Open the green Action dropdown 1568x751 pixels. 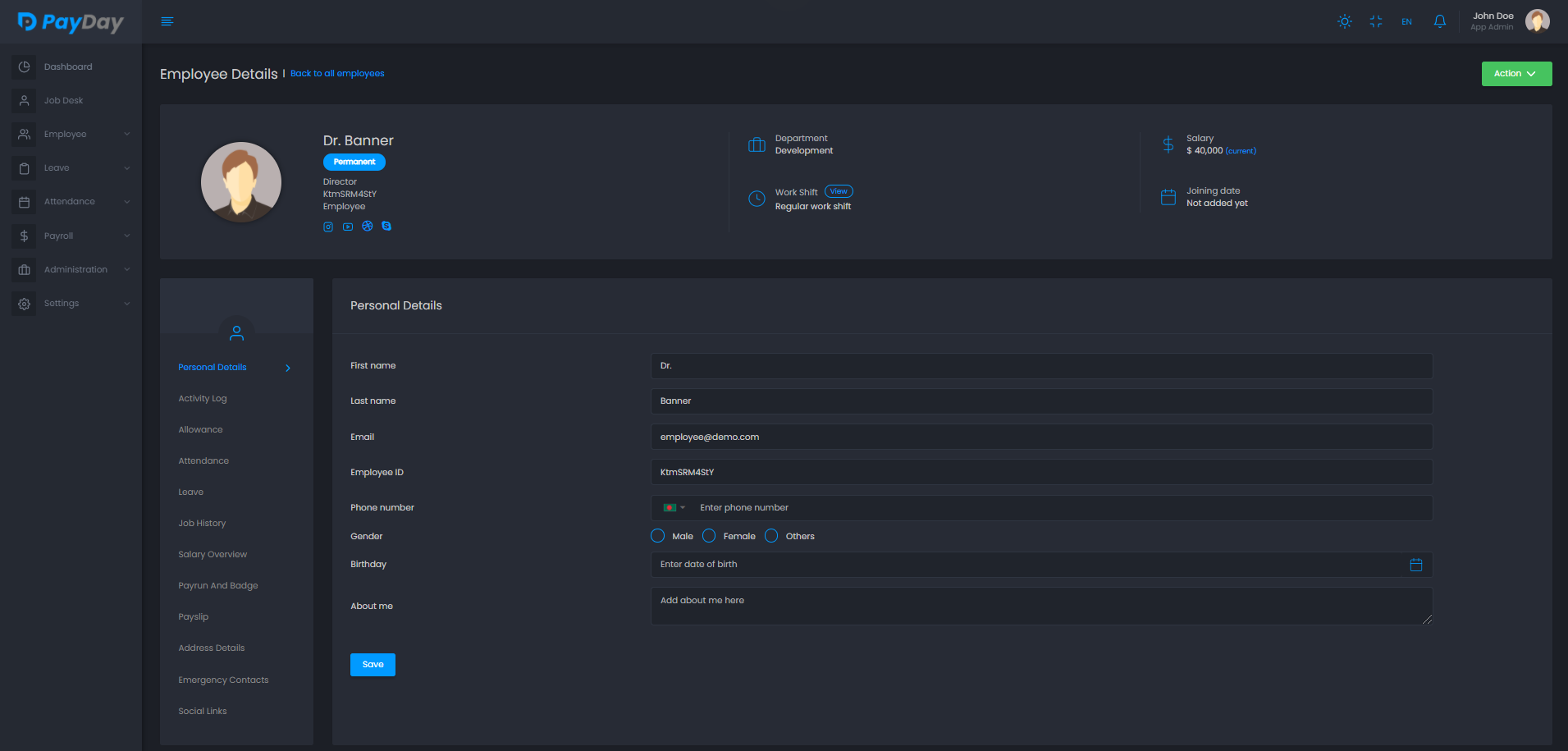click(1515, 74)
